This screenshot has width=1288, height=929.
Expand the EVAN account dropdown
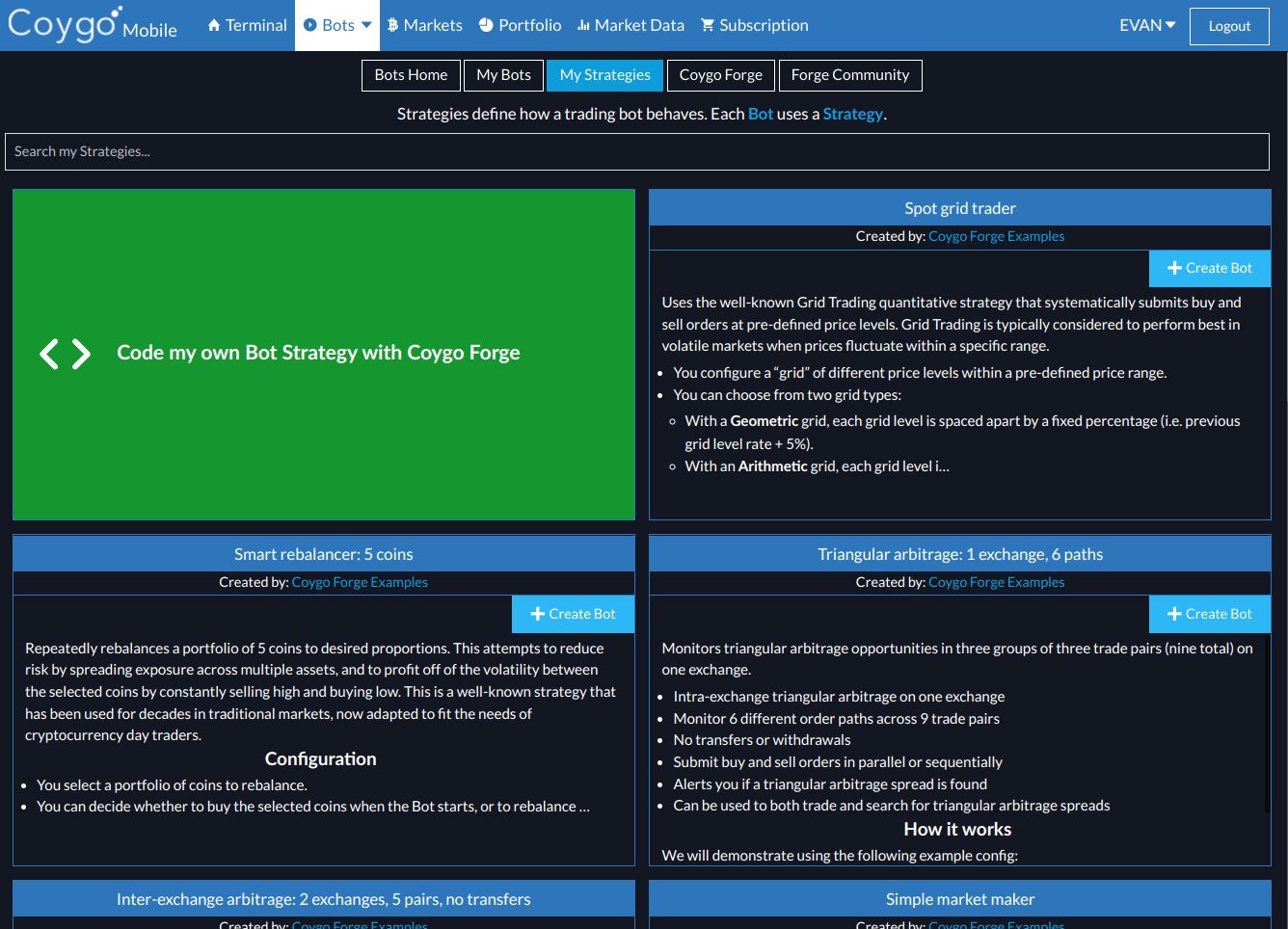point(1147,25)
